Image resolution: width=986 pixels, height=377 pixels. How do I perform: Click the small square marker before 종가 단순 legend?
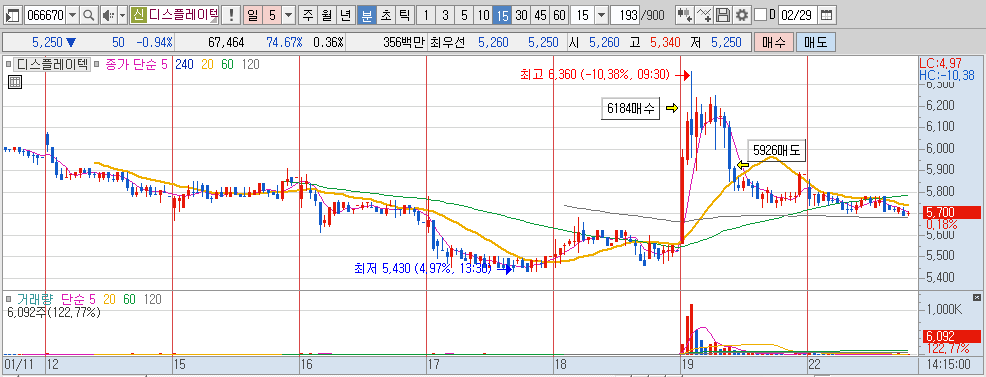point(97,64)
